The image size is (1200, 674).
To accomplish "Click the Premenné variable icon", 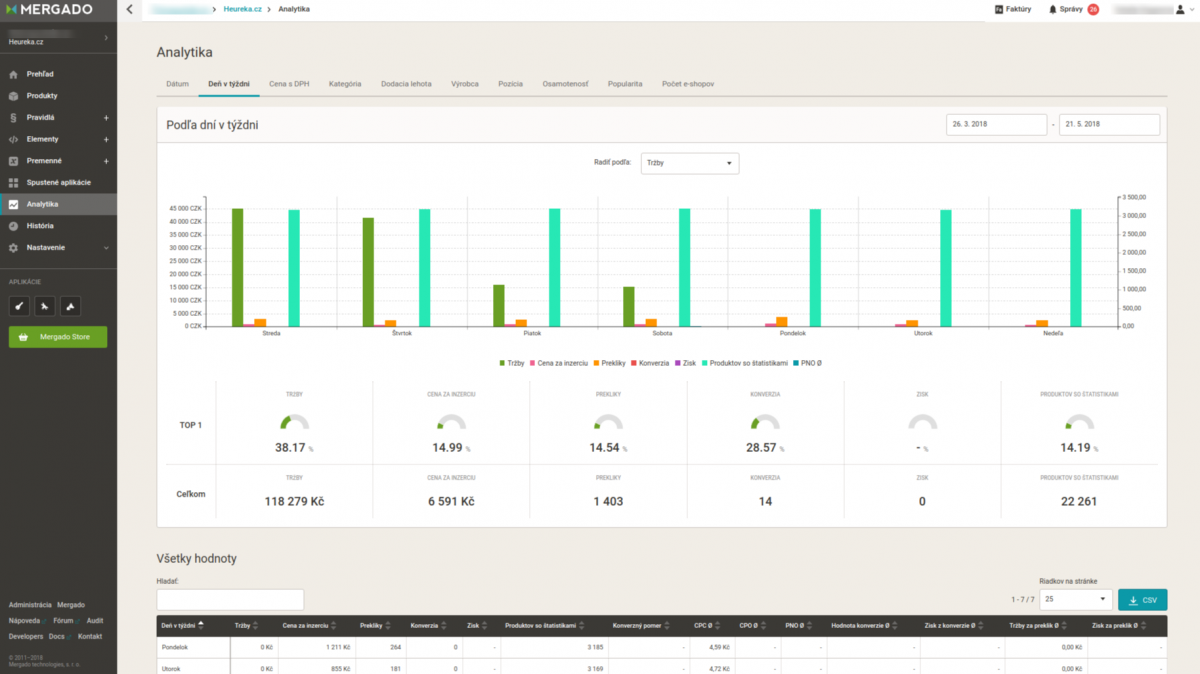I will pos(13,161).
